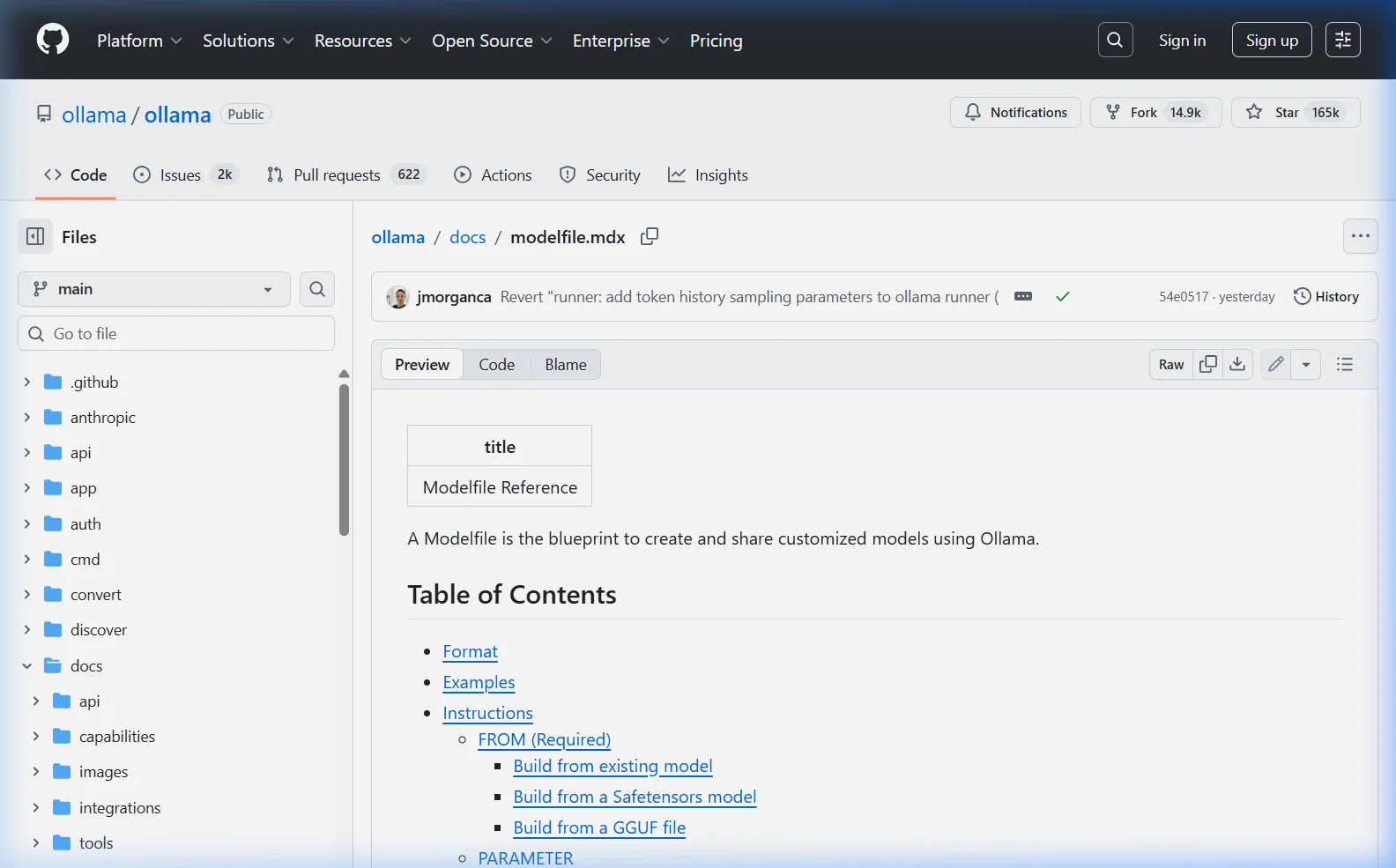The width and height of the screenshot is (1396, 868).
Task: Open Open Source menu in header
Action: [x=492, y=41]
